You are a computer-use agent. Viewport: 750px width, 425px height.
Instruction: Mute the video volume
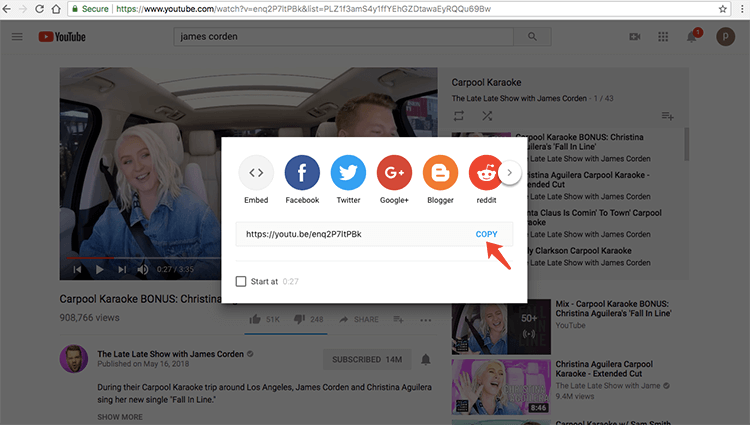(143, 270)
